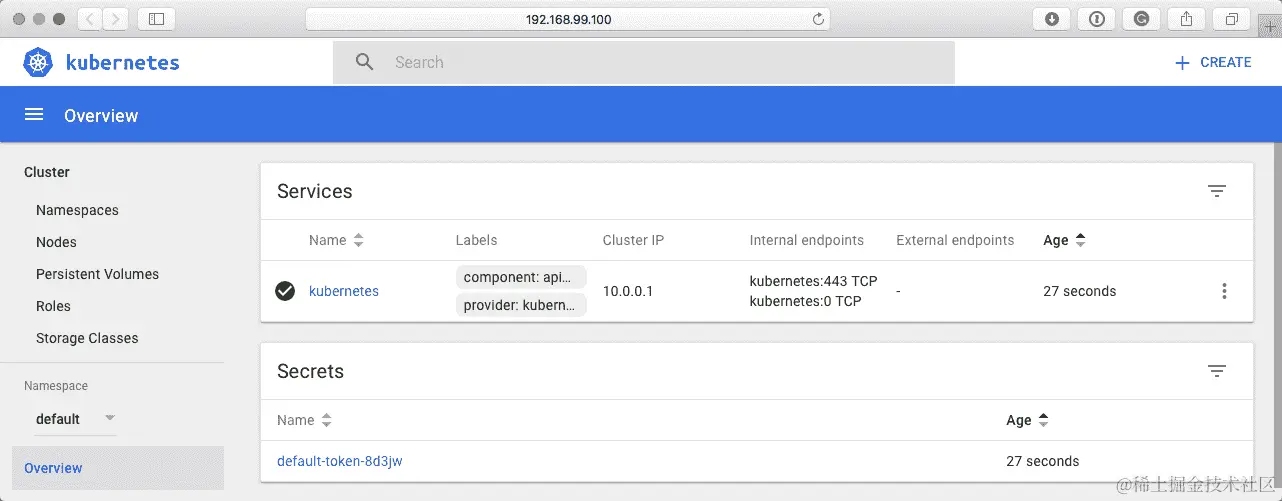This screenshot has width=1282, height=501.
Task: Go back with Safari back arrow
Action: point(90,18)
